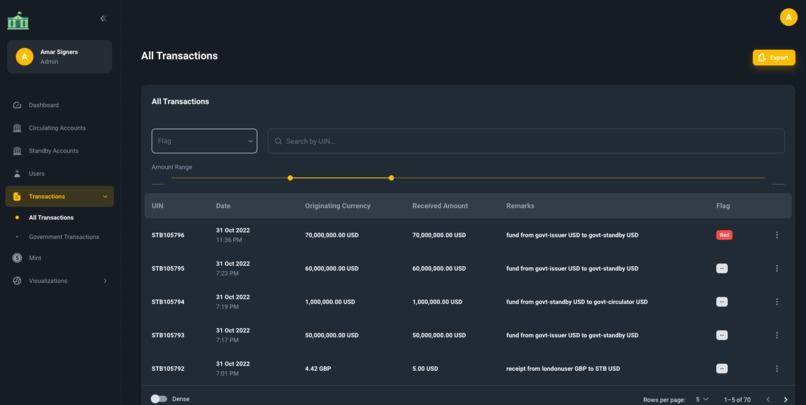This screenshot has width=806, height=405.
Task: Click UIN STB105795
Action: point(168,268)
